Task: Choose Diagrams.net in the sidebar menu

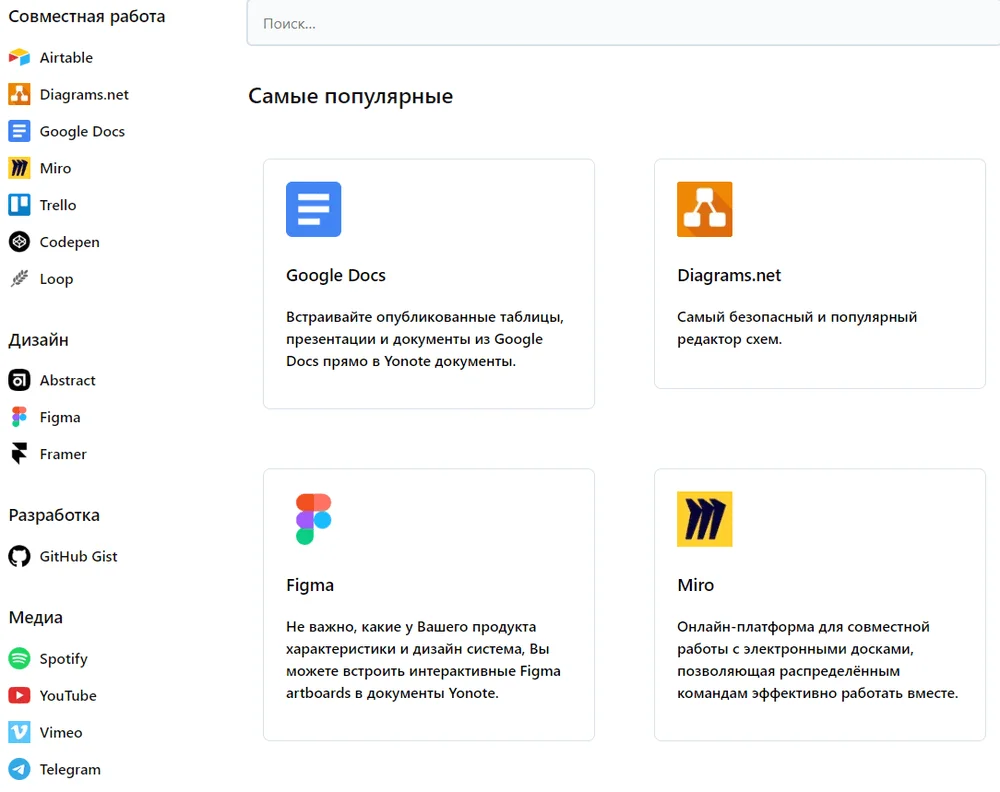Action: tap(84, 95)
